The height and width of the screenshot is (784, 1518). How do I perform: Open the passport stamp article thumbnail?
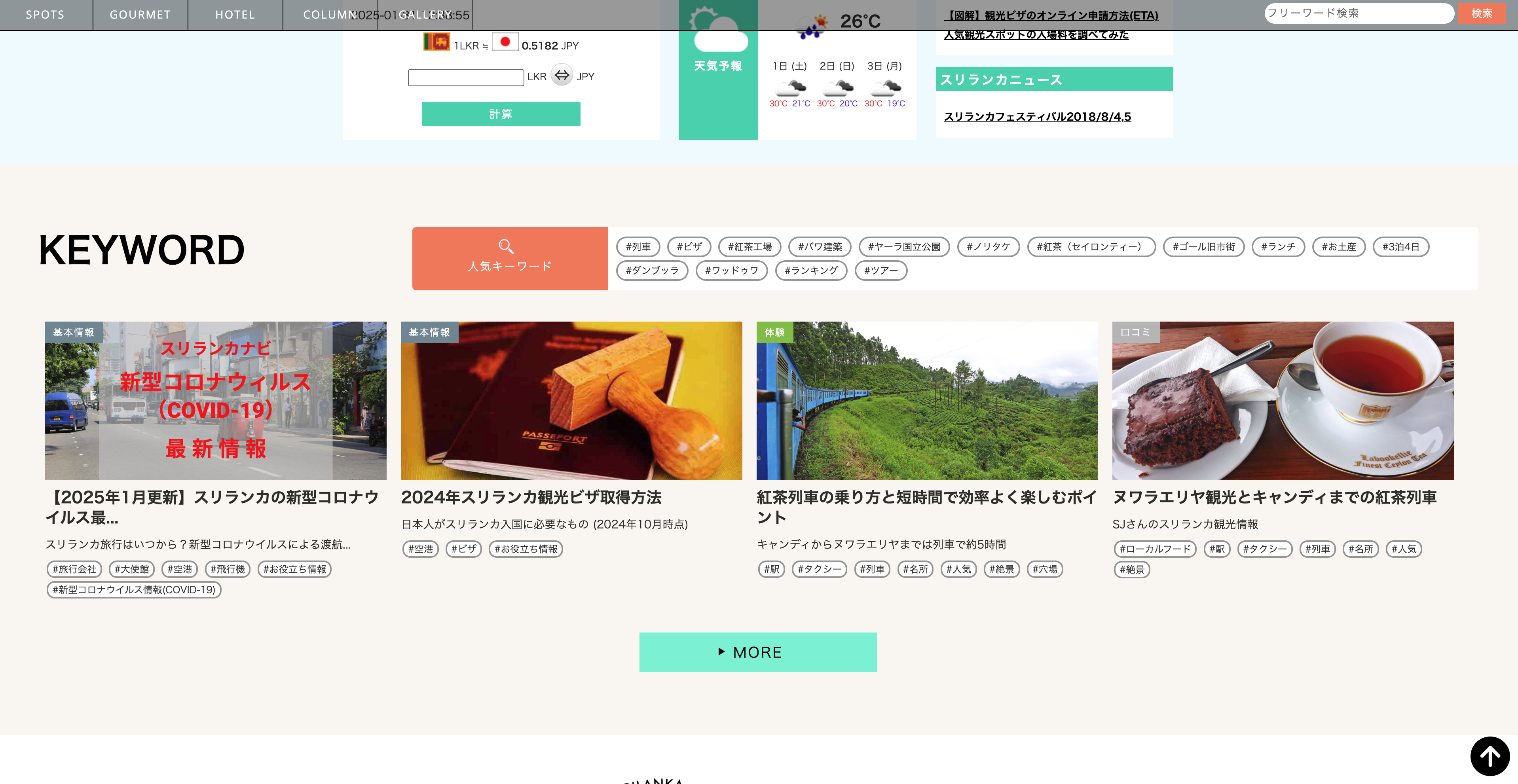pyautogui.click(x=571, y=401)
